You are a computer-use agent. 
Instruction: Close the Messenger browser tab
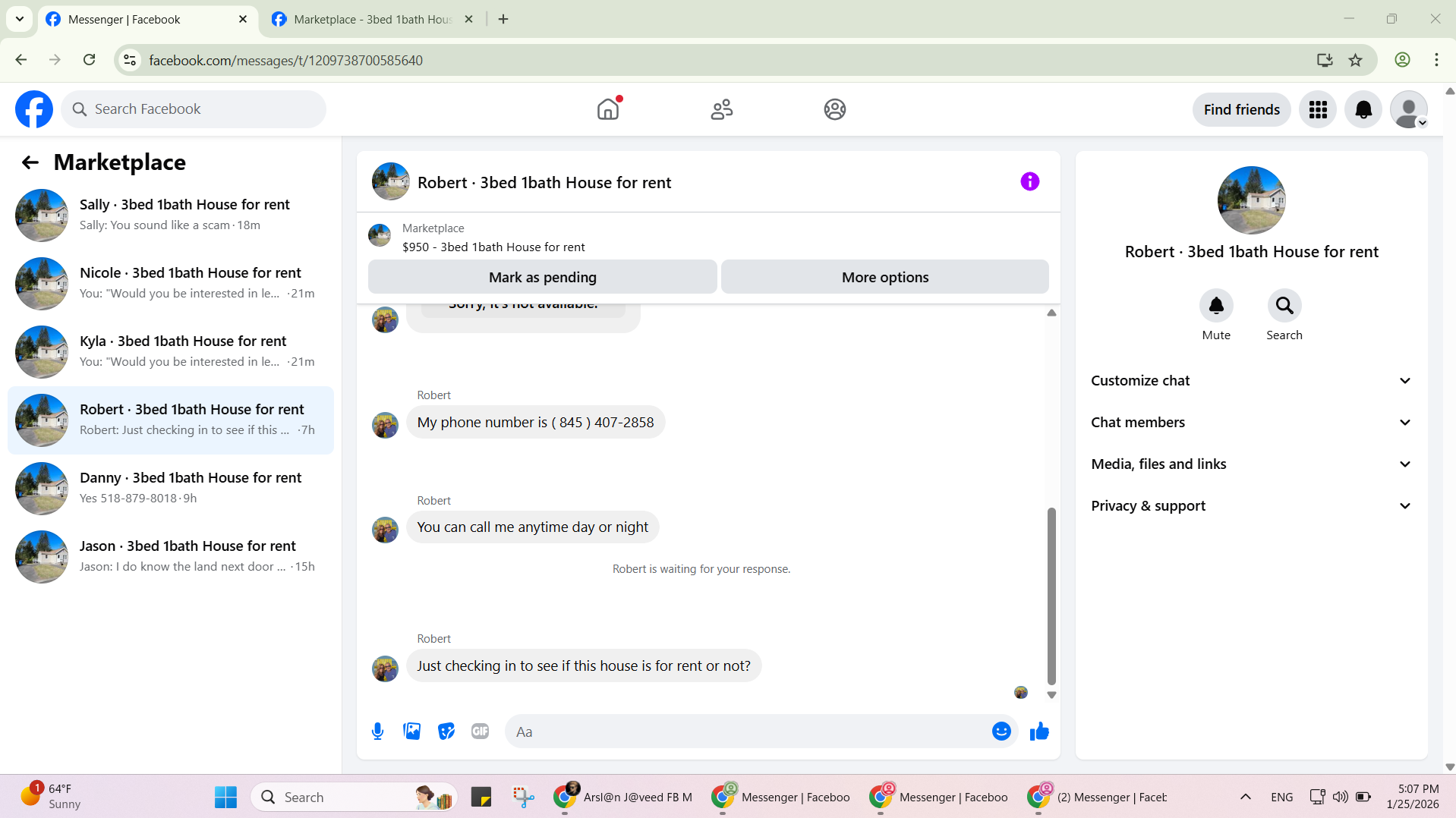(x=243, y=20)
